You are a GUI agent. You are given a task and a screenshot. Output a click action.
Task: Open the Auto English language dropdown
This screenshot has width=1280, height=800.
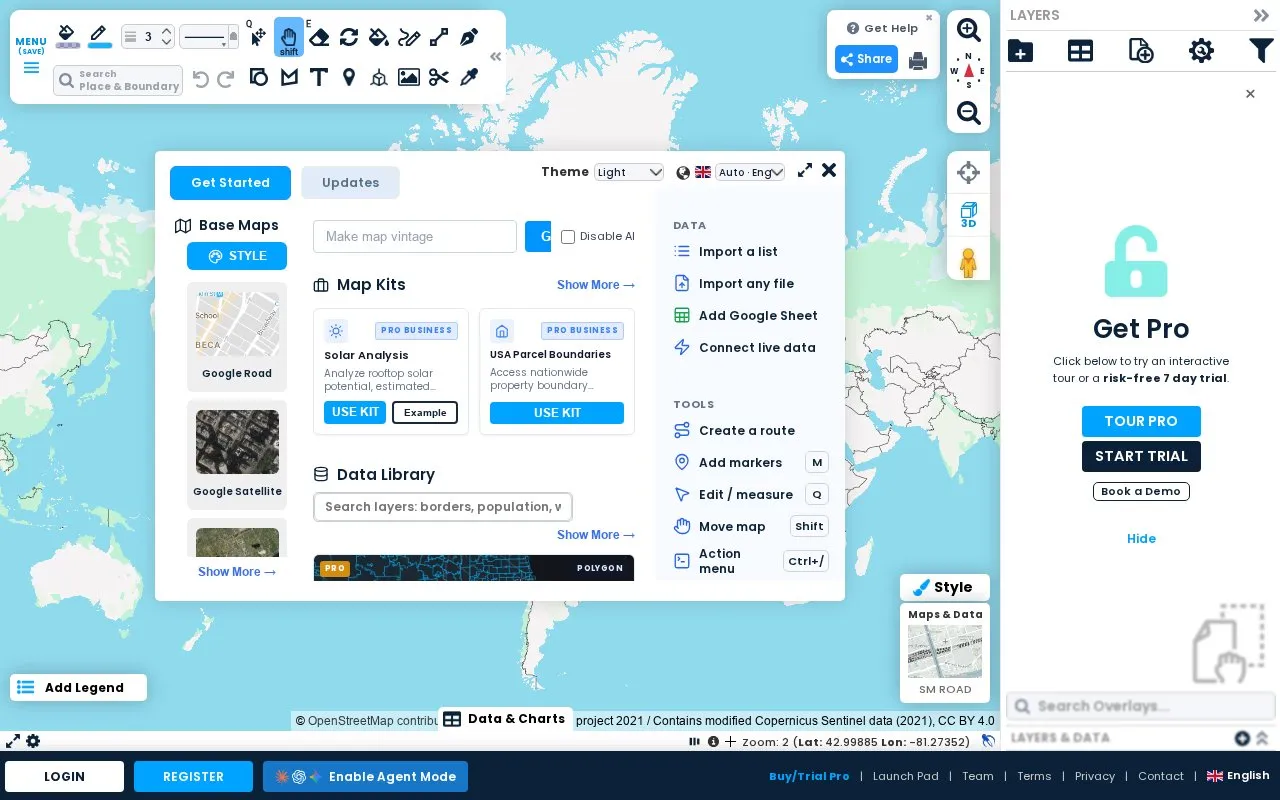coord(750,172)
